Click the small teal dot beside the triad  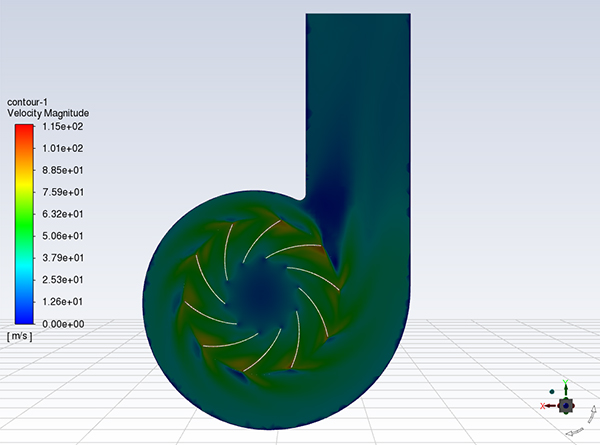tap(552, 391)
